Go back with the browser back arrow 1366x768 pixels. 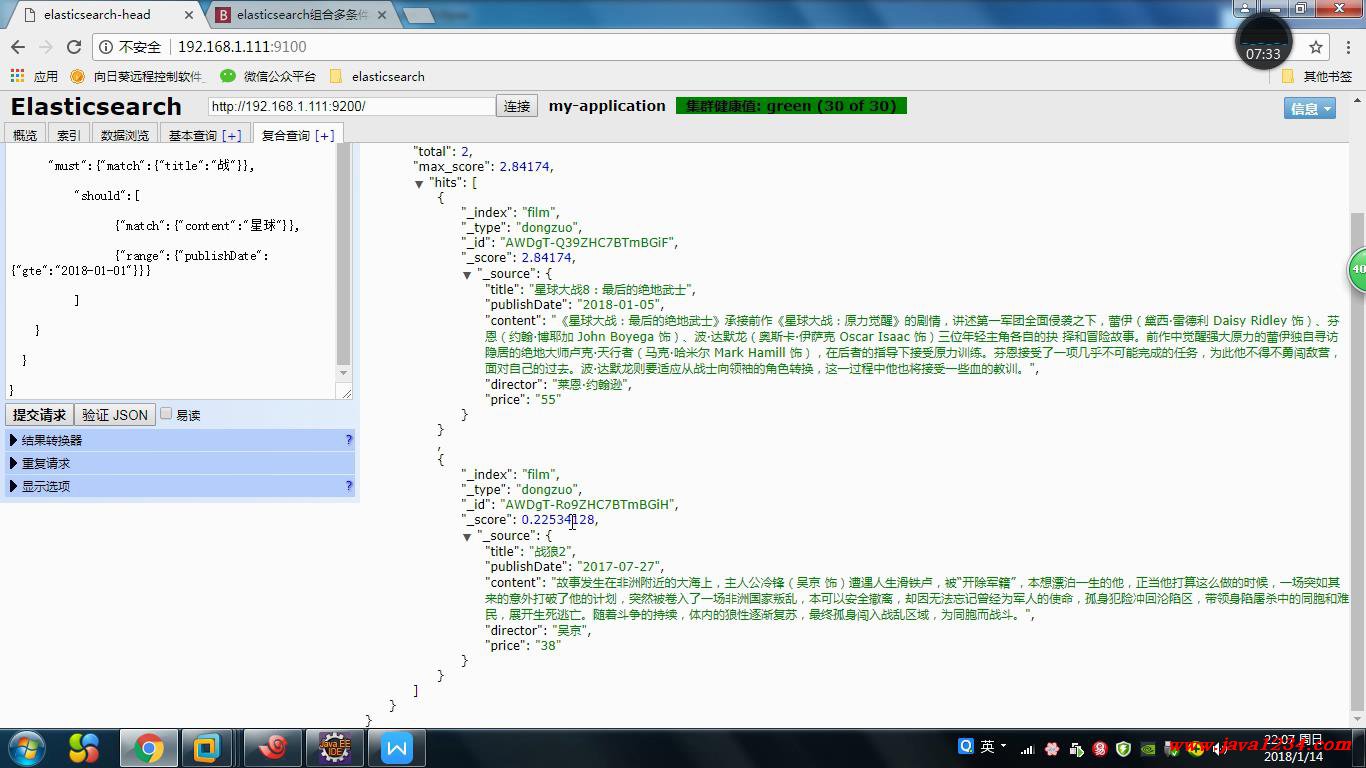pos(18,47)
